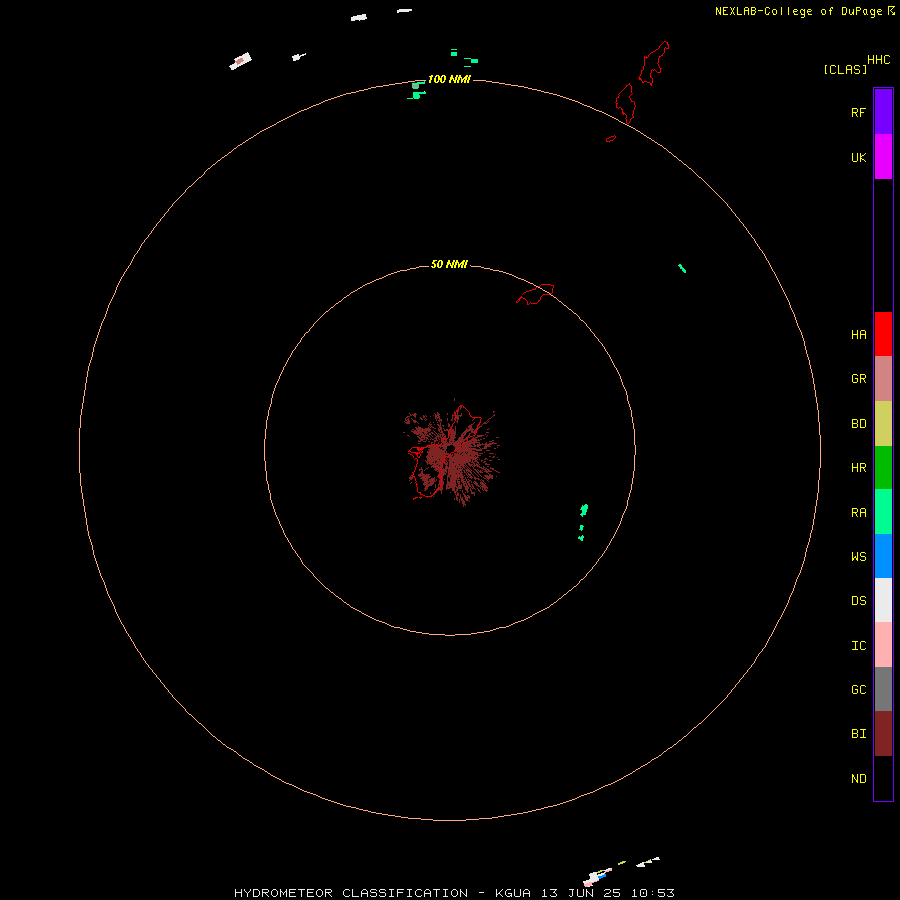The height and width of the screenshot is (900, 900).
Task: Click the RA legend label
Action: 858,513
